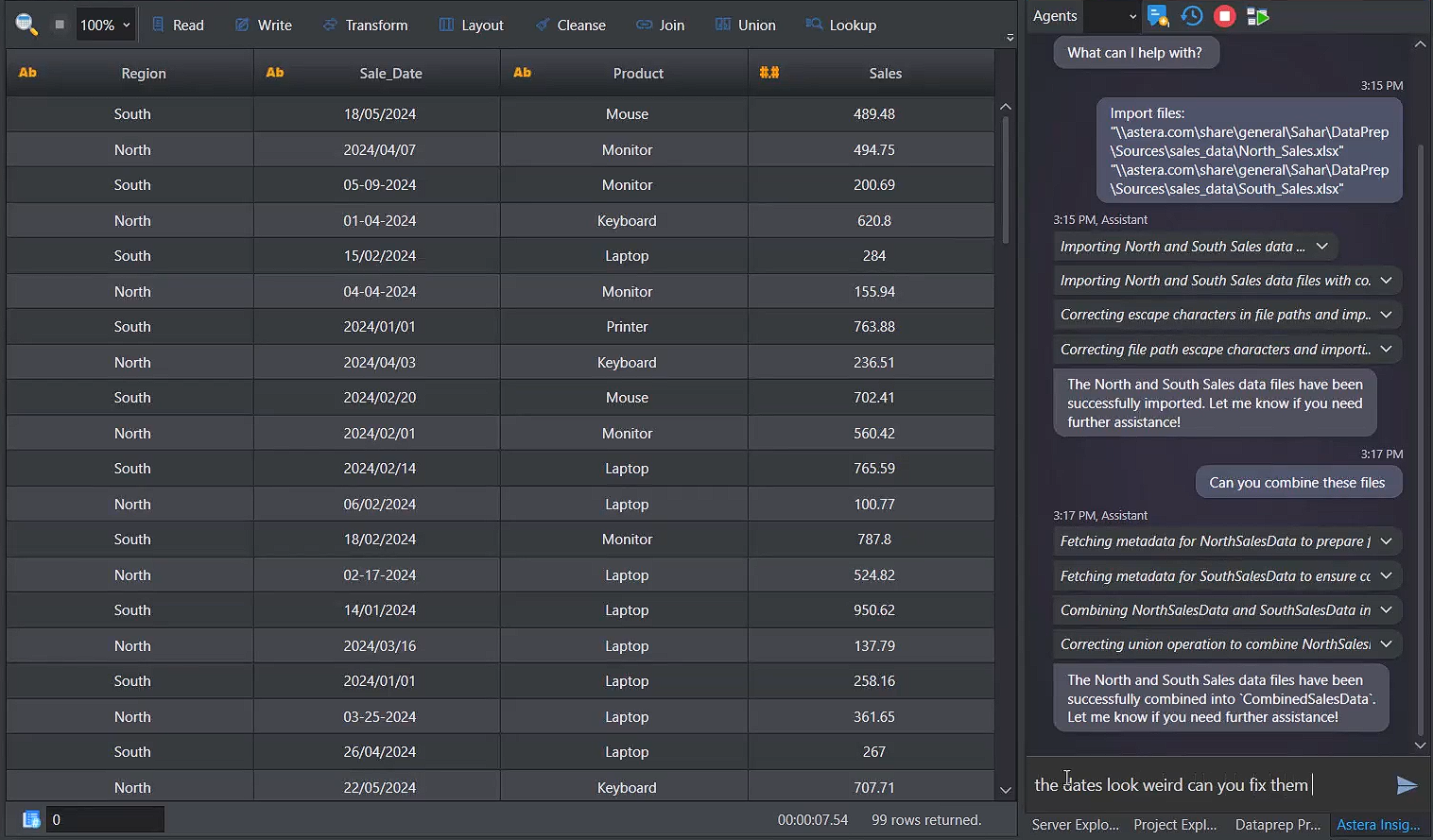Start a new chat with the plus icon
Image resolution: width=1433 pixels, height=840 pixels.
(x=1157, y=16)
